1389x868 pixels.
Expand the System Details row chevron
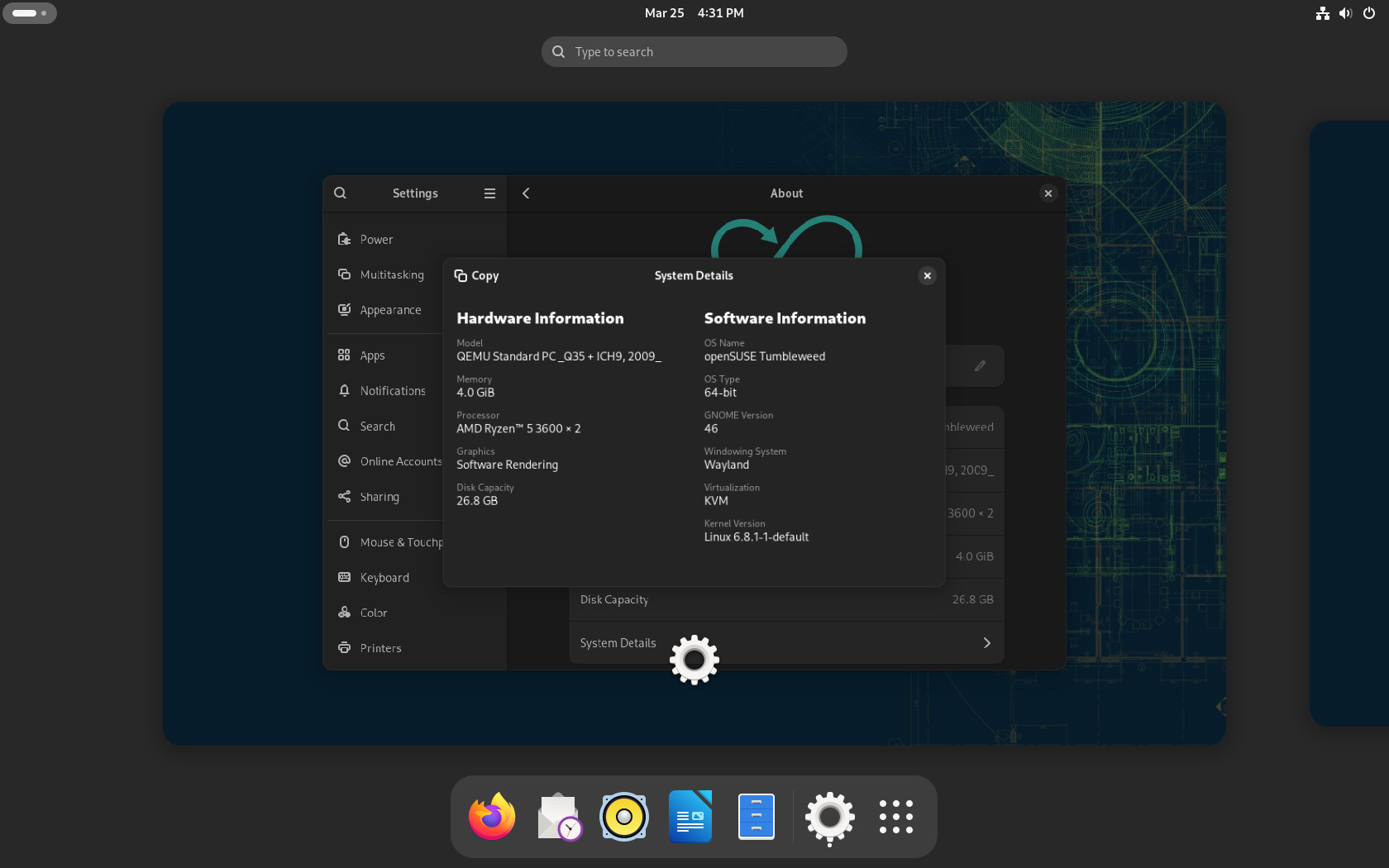(986, 643)
